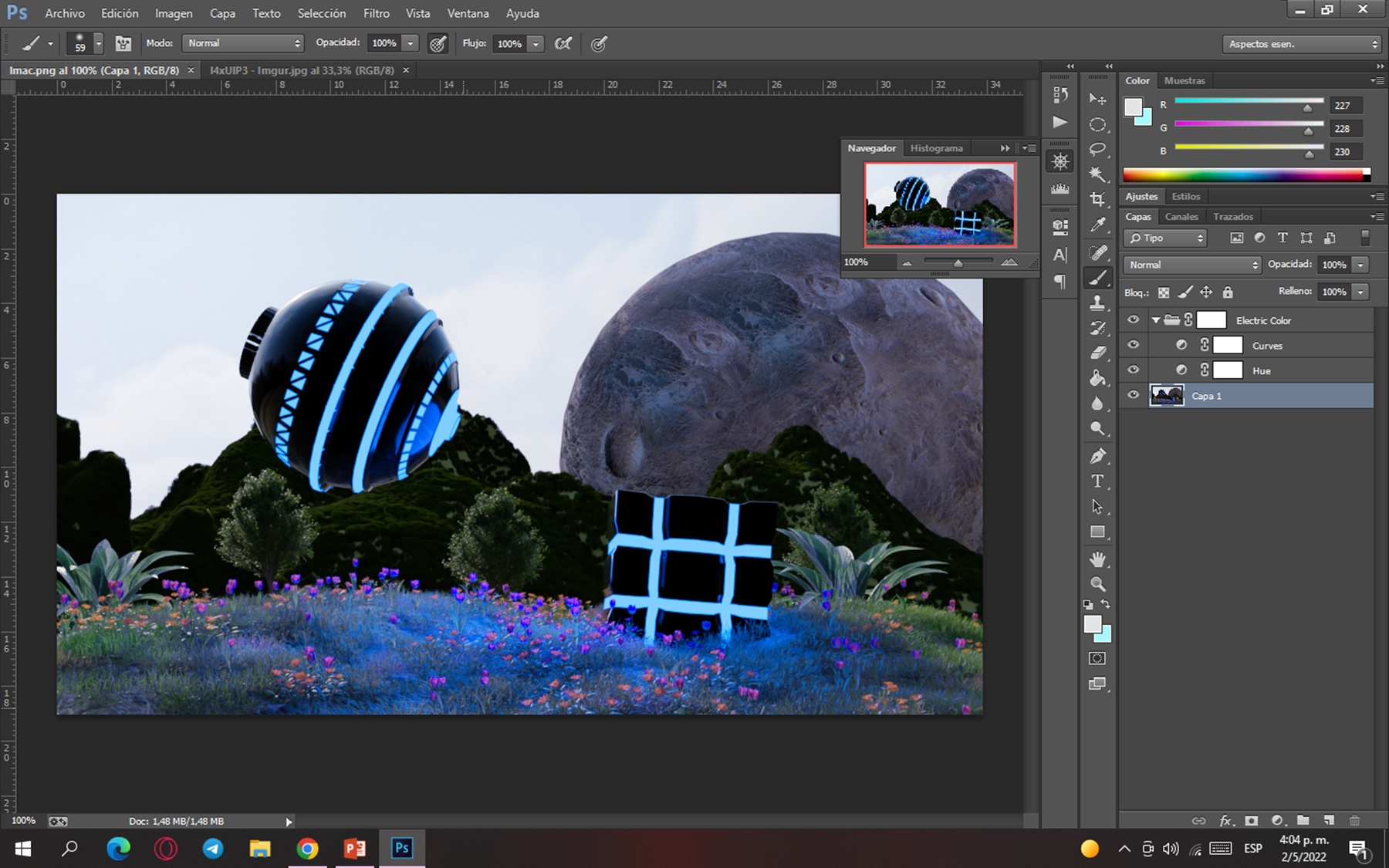This screenshot has height=868, width=1389.
Task: Switch to the Canales tab
Action: click(x=1181, y=217)
